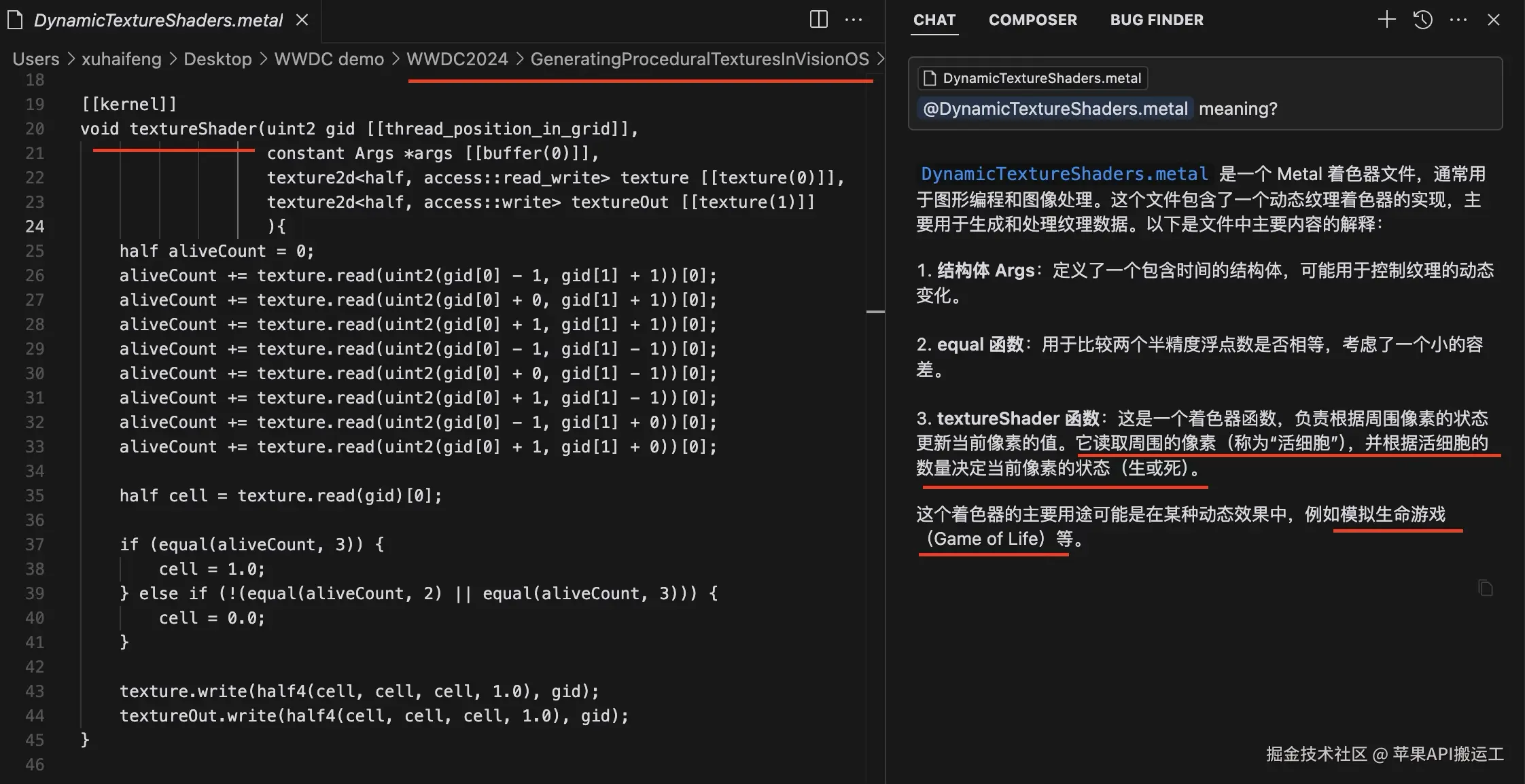Screen dimensions: 1525x784
Task: Click the editor vertical scrollbar marker
Action: tap(875, 312)
